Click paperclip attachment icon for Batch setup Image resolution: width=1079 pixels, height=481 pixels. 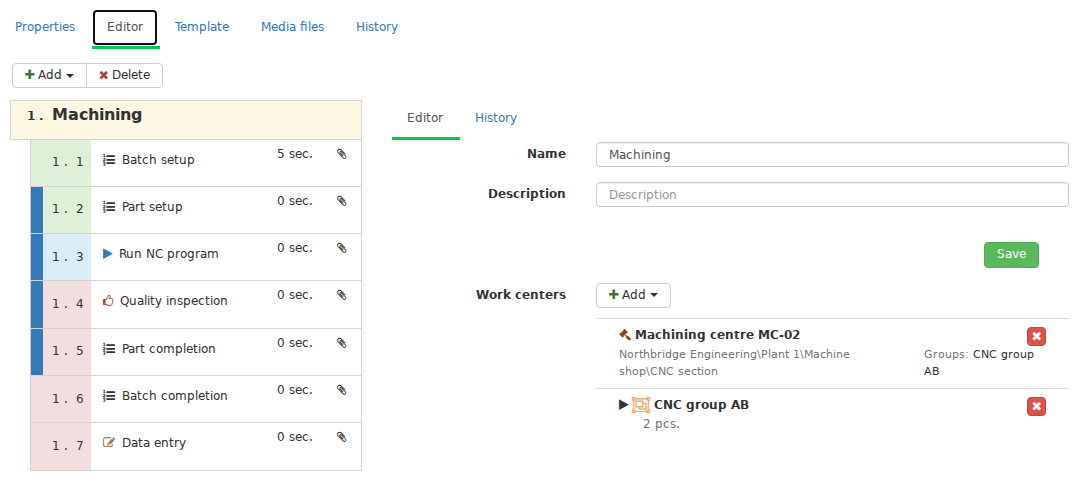(341, 154)
